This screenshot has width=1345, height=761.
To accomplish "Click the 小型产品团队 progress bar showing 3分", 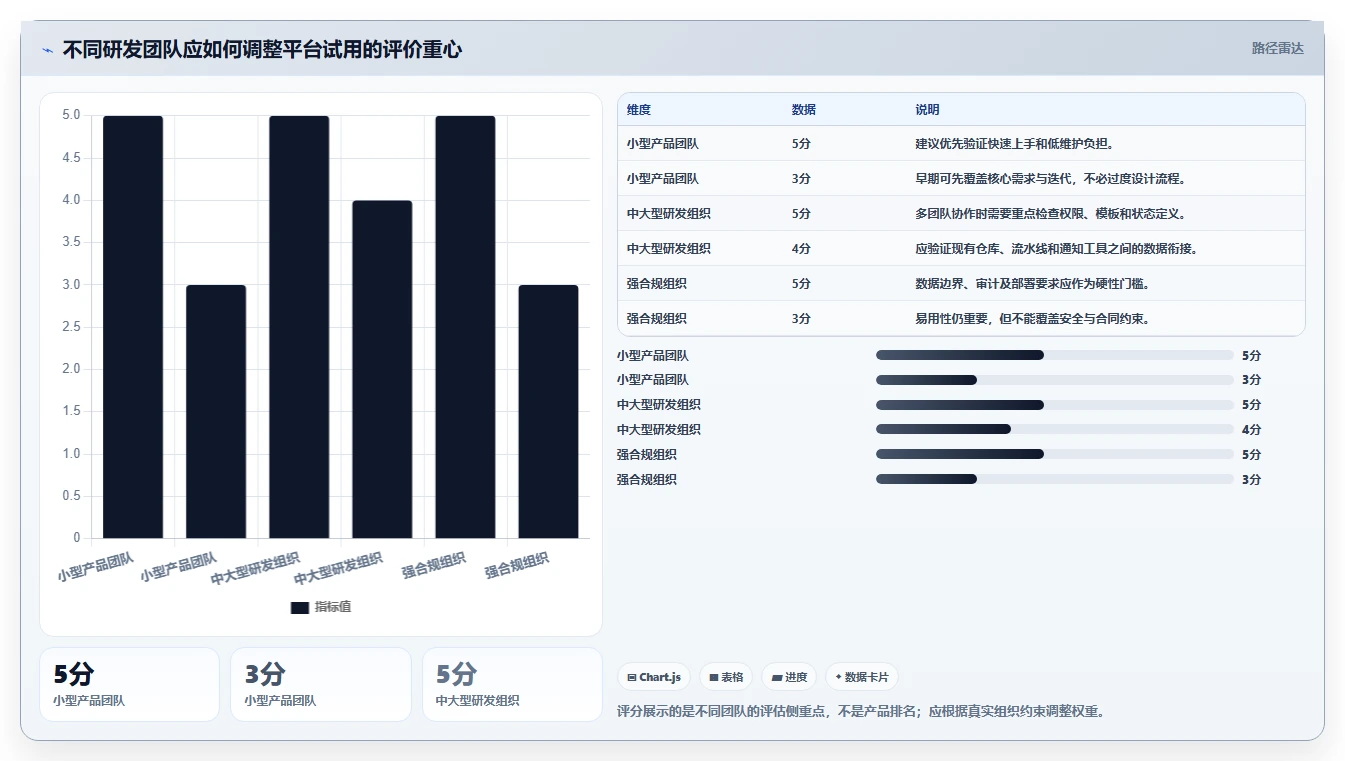I will pyautogui.click(x=1055, y=380).
